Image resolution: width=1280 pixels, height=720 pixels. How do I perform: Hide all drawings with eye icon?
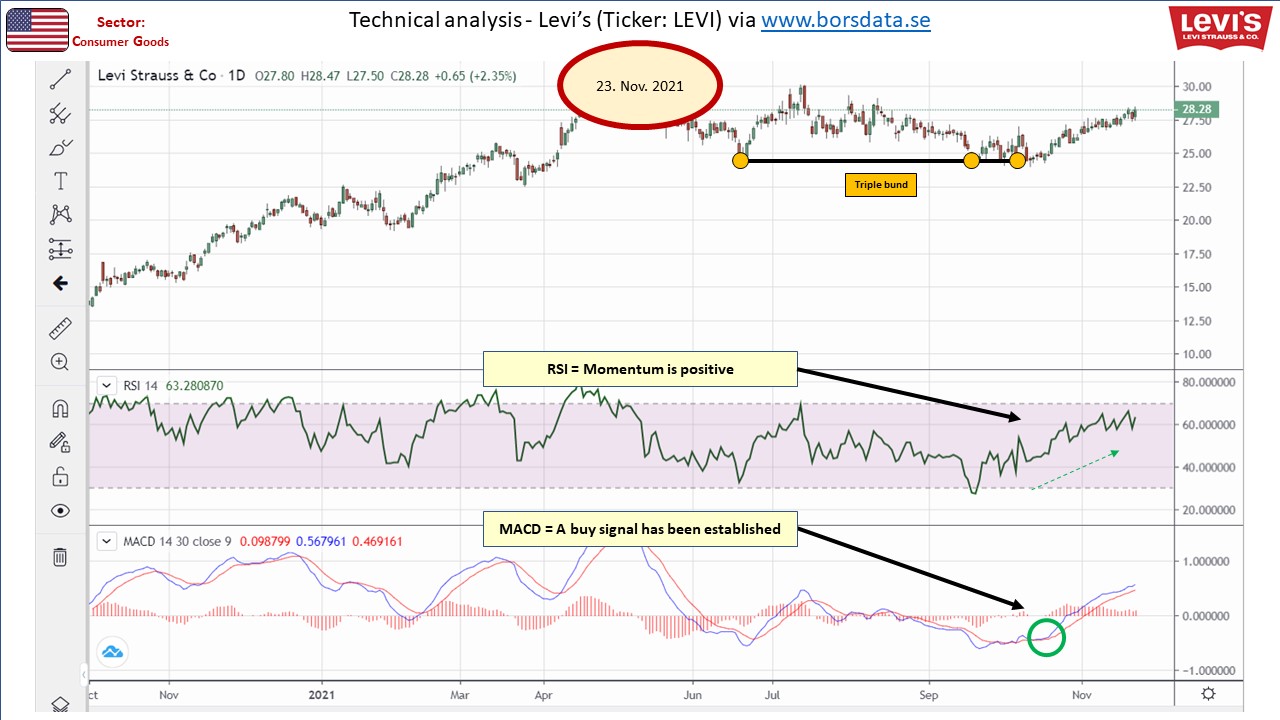tap(60, 511)
